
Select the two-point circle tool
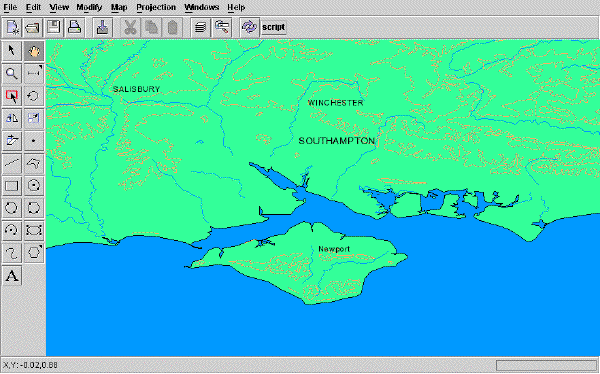12,208
